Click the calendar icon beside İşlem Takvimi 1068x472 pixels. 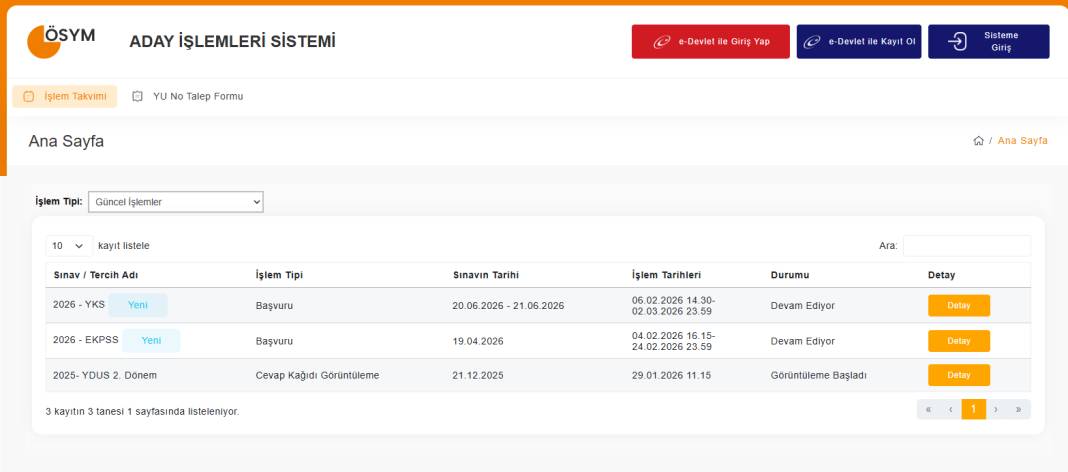click(x=28, y=96)
